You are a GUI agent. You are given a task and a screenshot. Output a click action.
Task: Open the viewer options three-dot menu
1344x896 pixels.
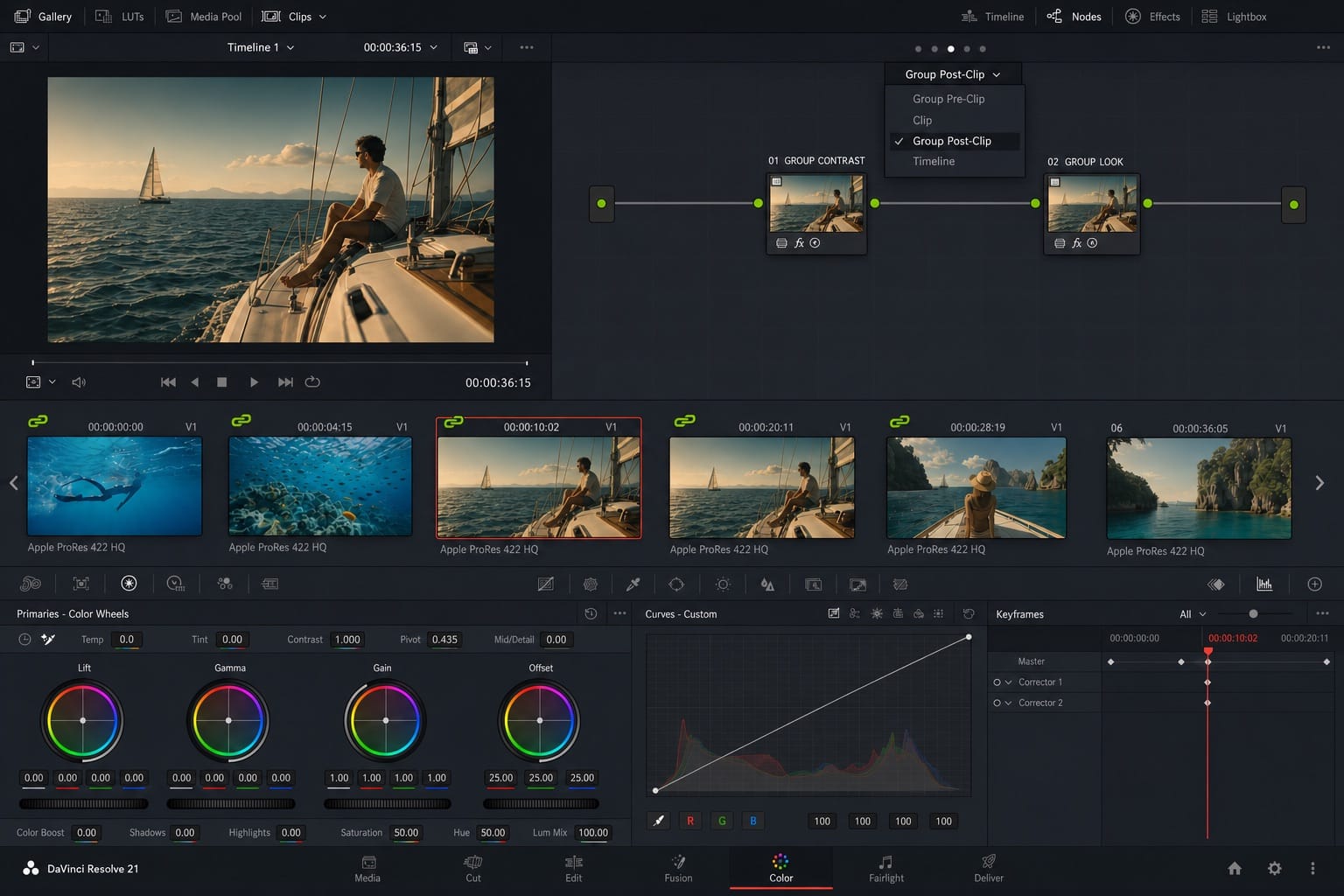(x=526, y=47)
